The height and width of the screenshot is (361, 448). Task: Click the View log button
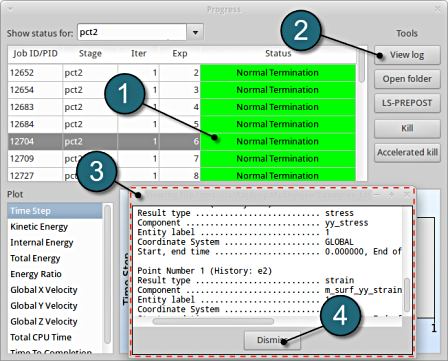point(407,55)
